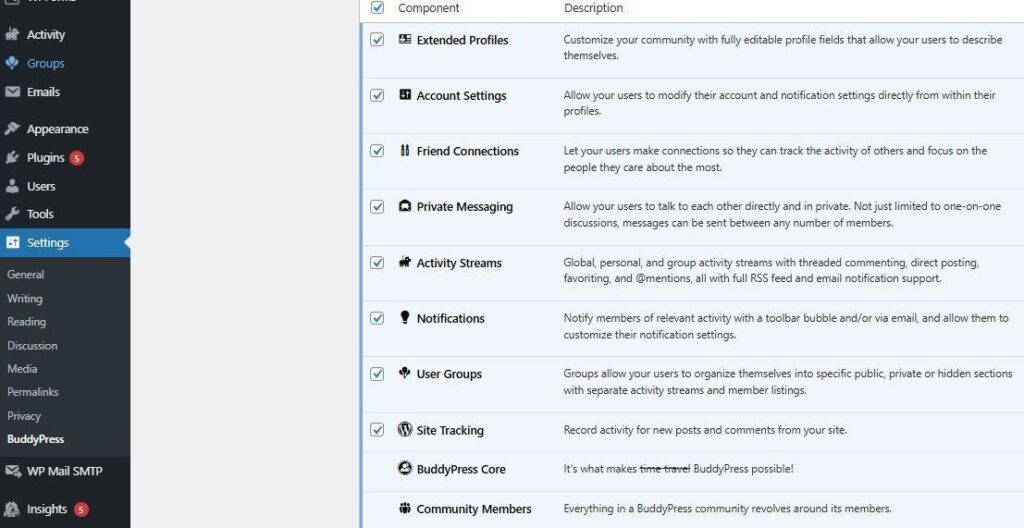Image resolution: width=1024 pixels, height=528 pixels.
Task: Click the Private Messaging component name
Action: click(465, 207)
